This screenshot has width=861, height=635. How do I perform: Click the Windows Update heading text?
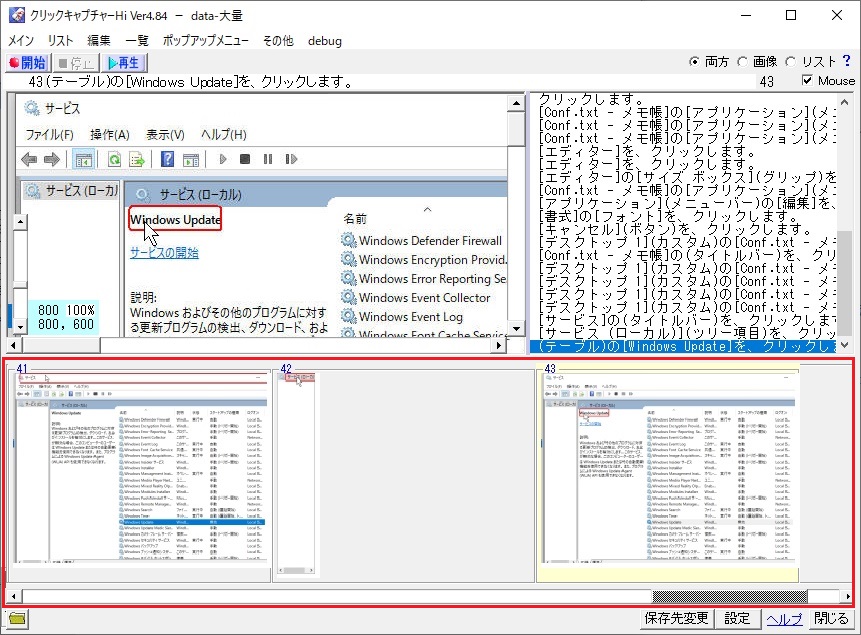point(175,220)
